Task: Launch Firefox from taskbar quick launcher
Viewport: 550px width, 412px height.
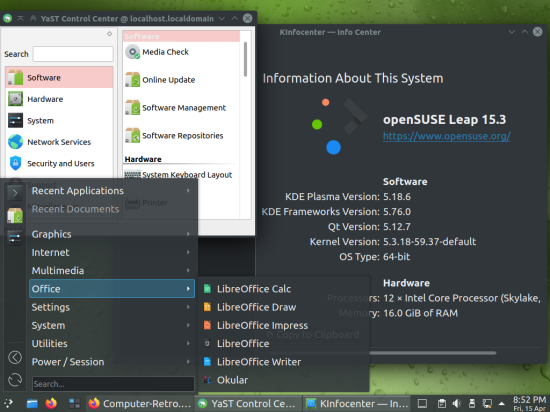Action: coord(51,404)
